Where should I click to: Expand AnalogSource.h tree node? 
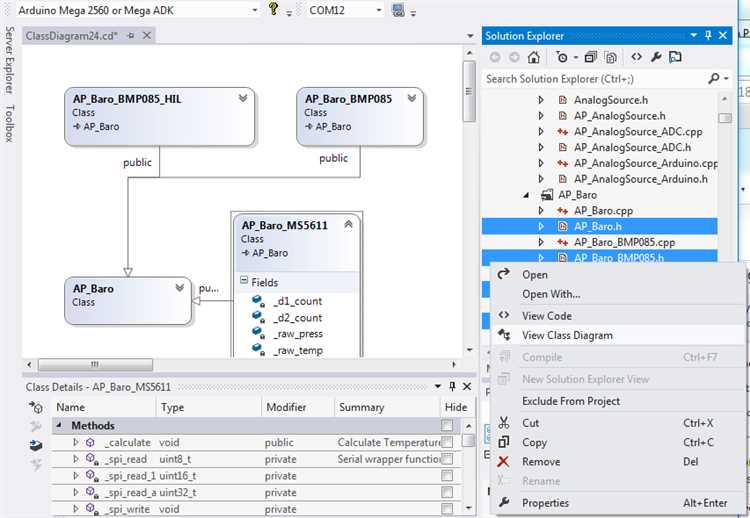pos(541,100)
